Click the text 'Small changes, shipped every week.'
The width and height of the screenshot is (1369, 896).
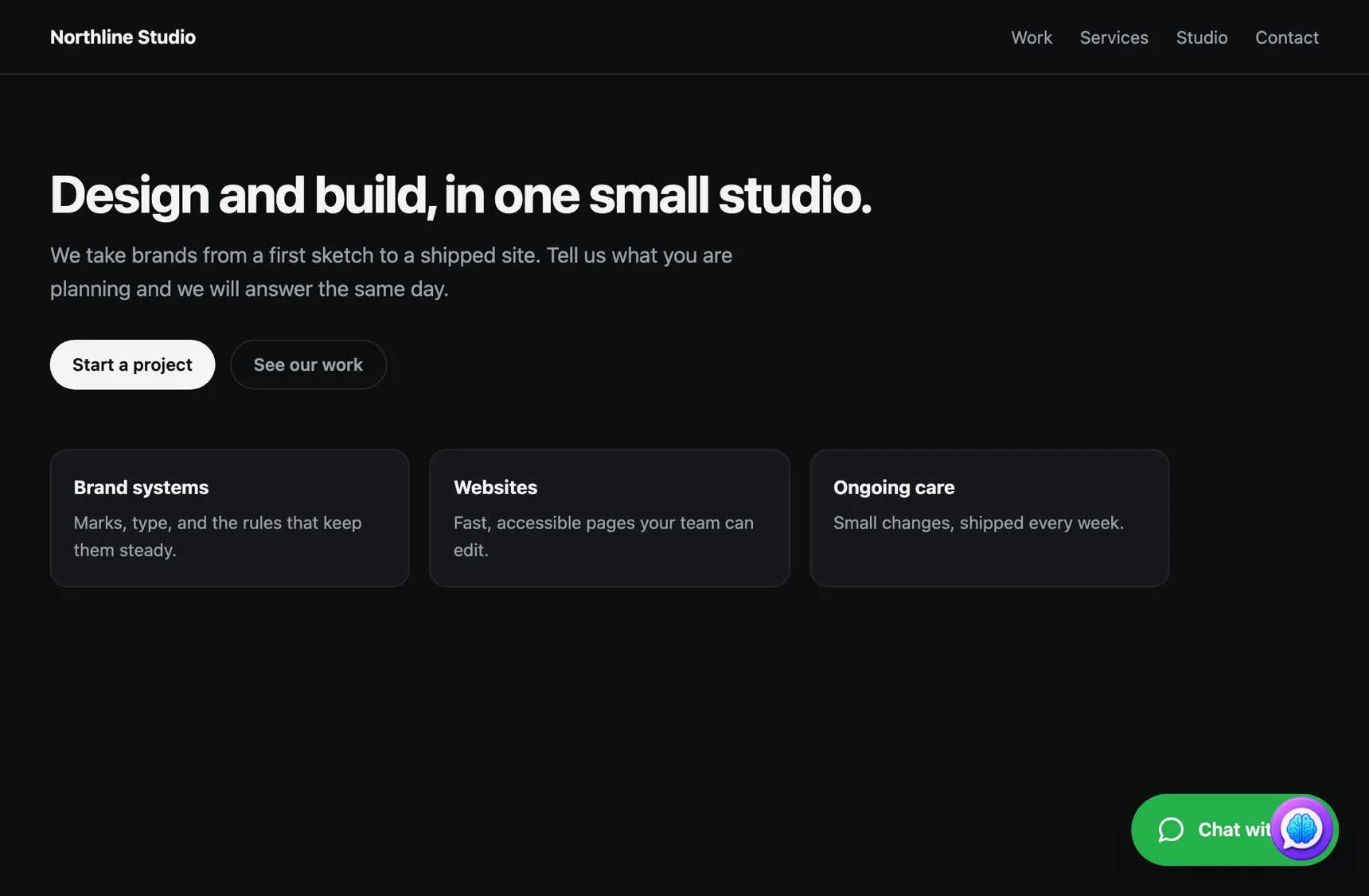click(978, 523)
